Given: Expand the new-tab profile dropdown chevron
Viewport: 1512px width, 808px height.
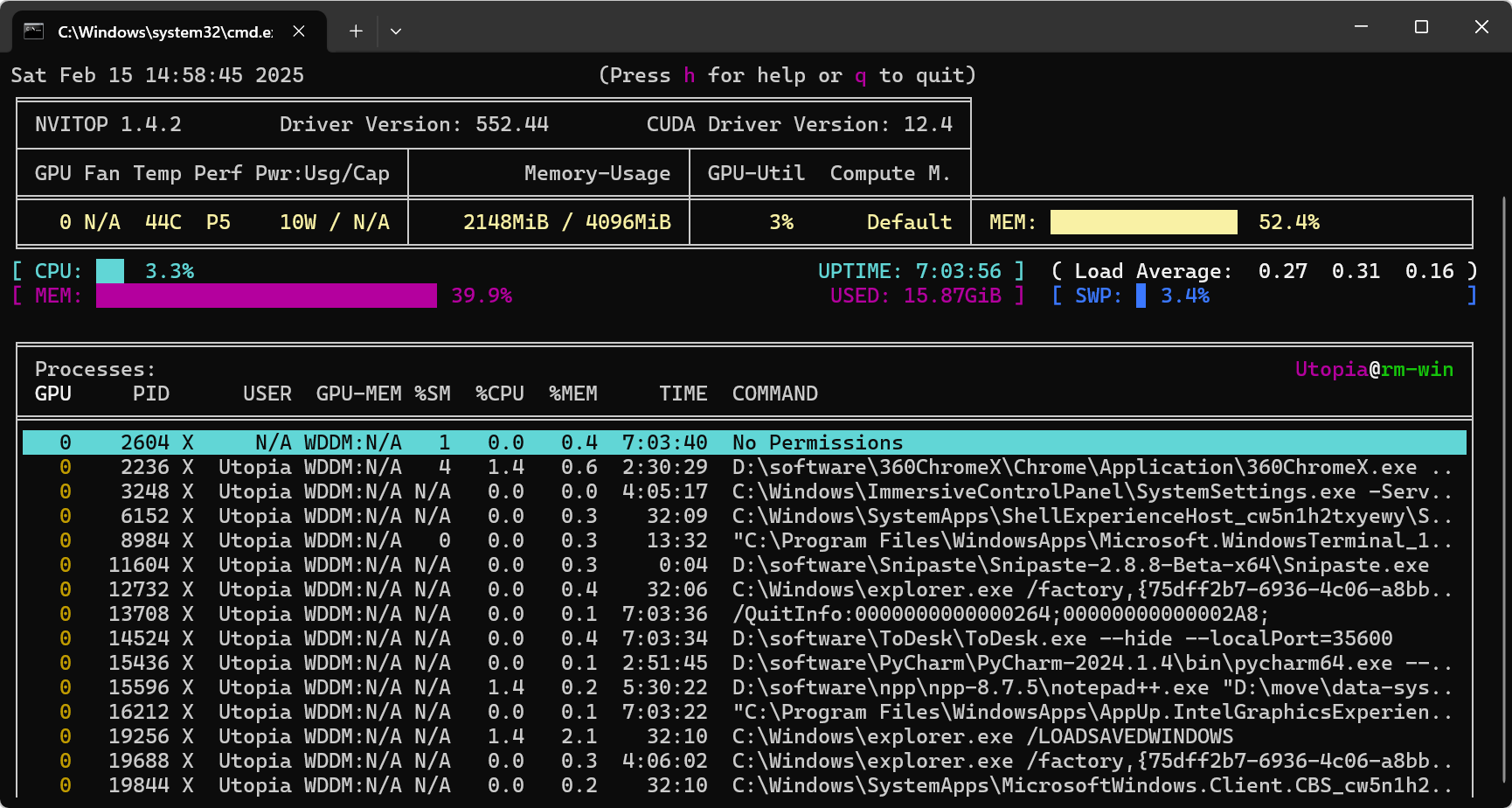Looking at the screenshot, I should 396,31.
